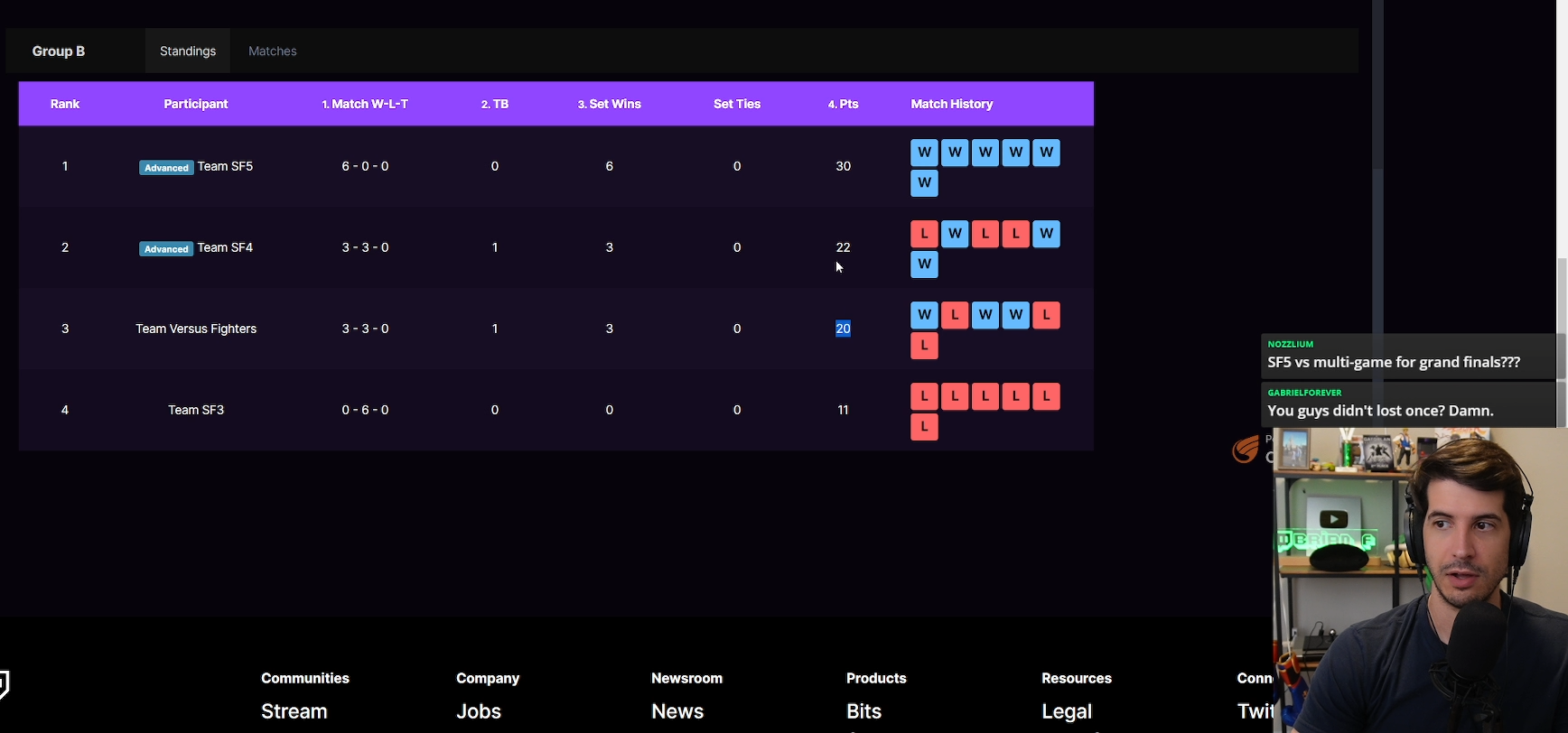Select the Standings tab
The width and height of the screenshot is (1568, 733).
tap(188, 51)
